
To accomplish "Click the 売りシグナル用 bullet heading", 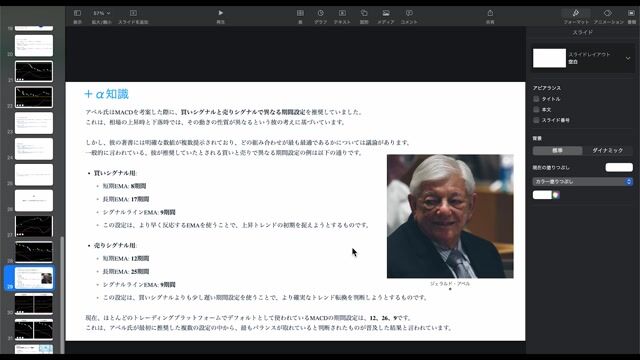I will click(115, 245).
